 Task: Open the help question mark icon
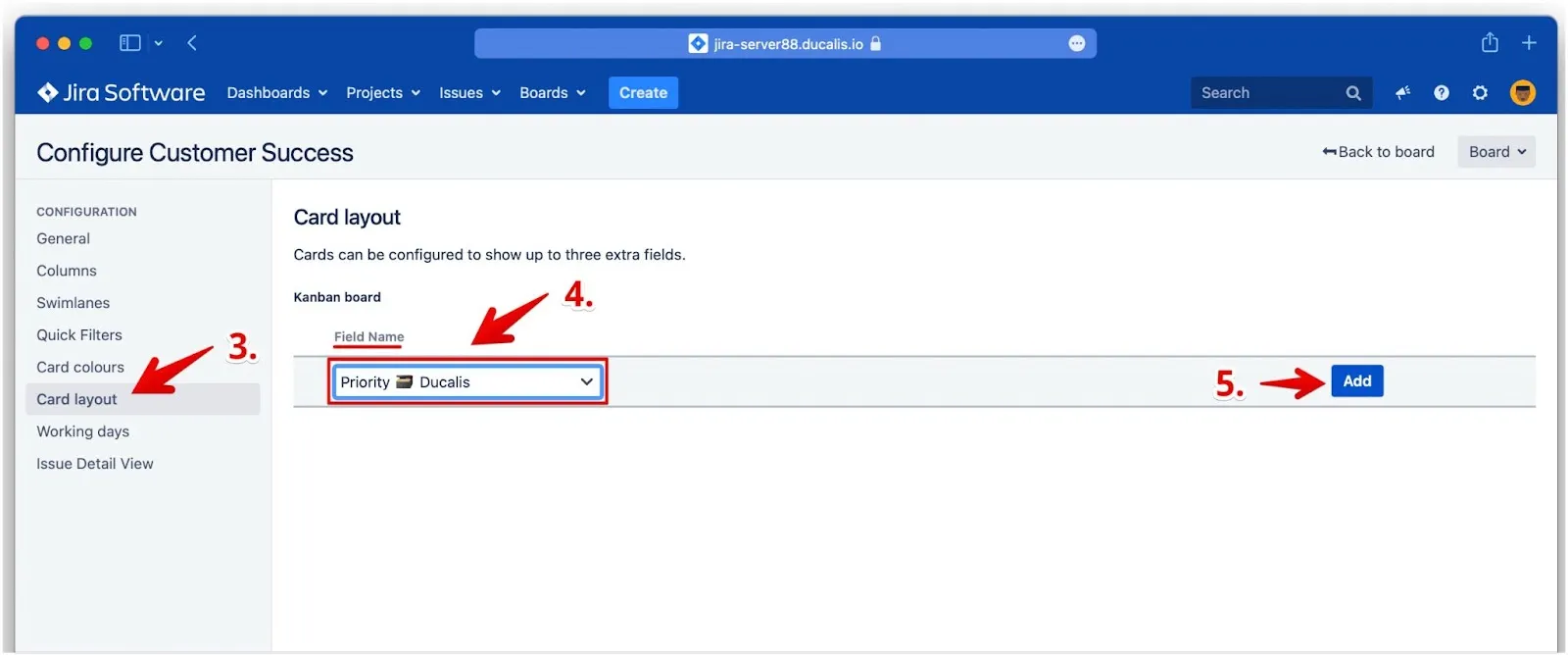pos(1441,92)
